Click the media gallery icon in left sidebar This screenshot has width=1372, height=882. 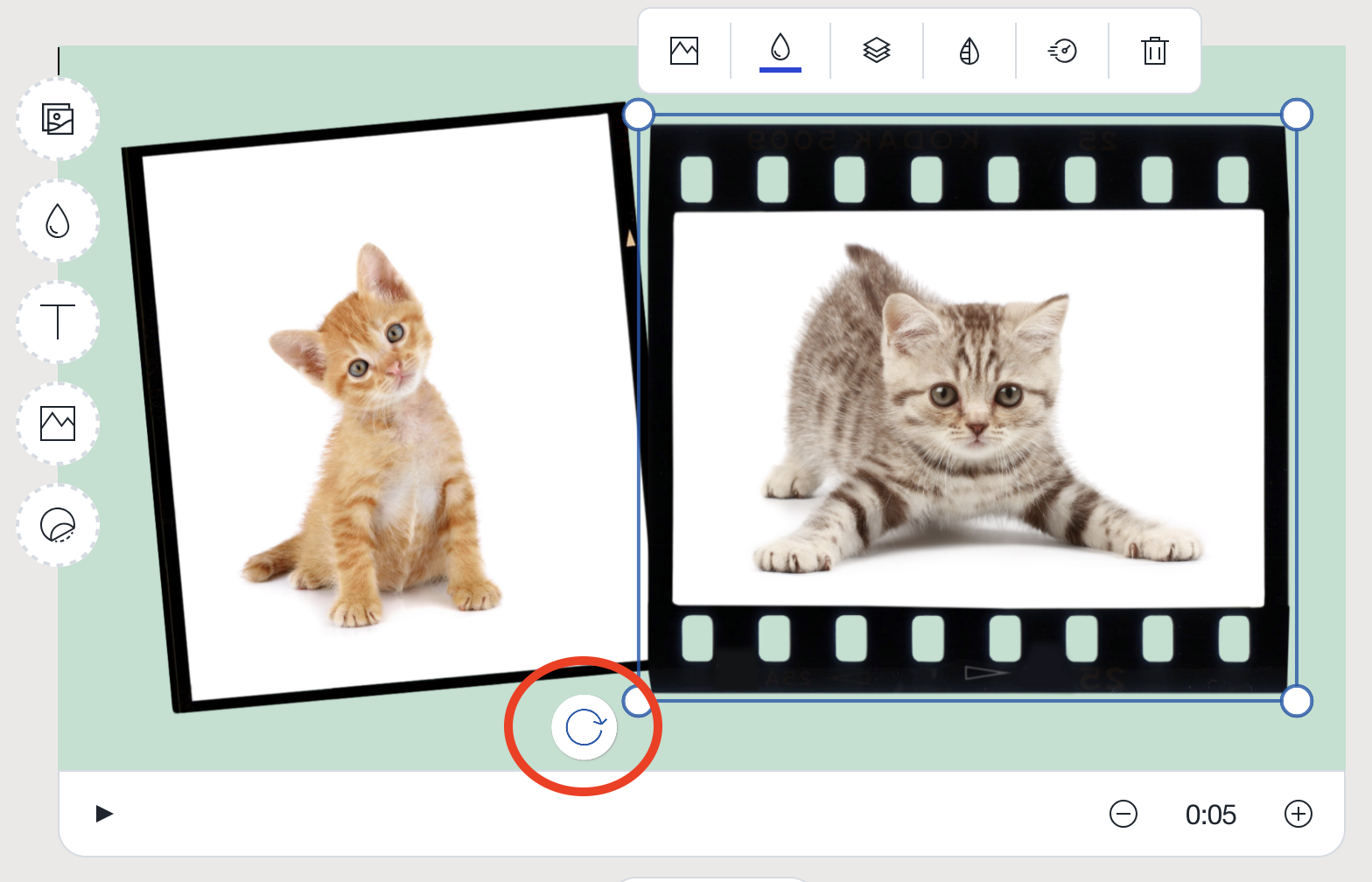tap(58, 119)
